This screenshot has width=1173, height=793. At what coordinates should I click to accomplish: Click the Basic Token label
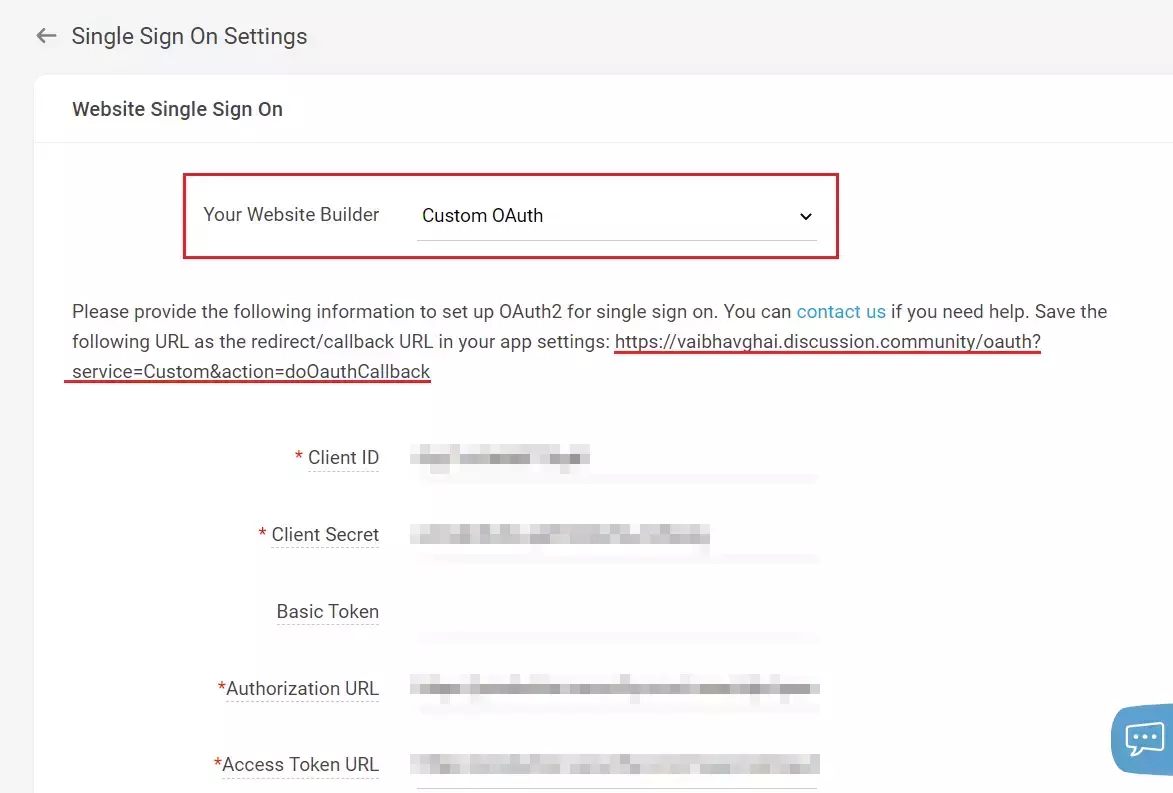tap(328, 611)
